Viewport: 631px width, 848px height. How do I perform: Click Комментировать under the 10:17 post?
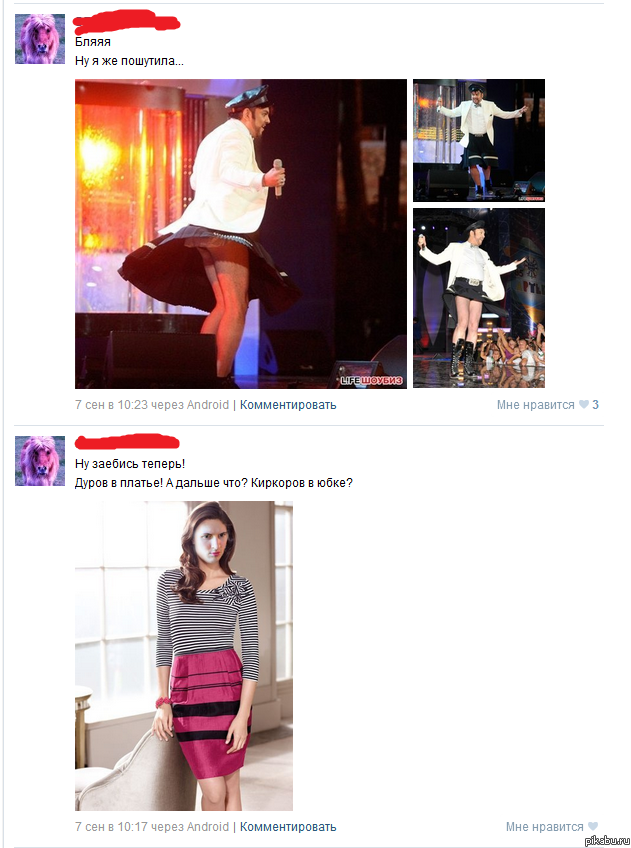coord(288,827)
